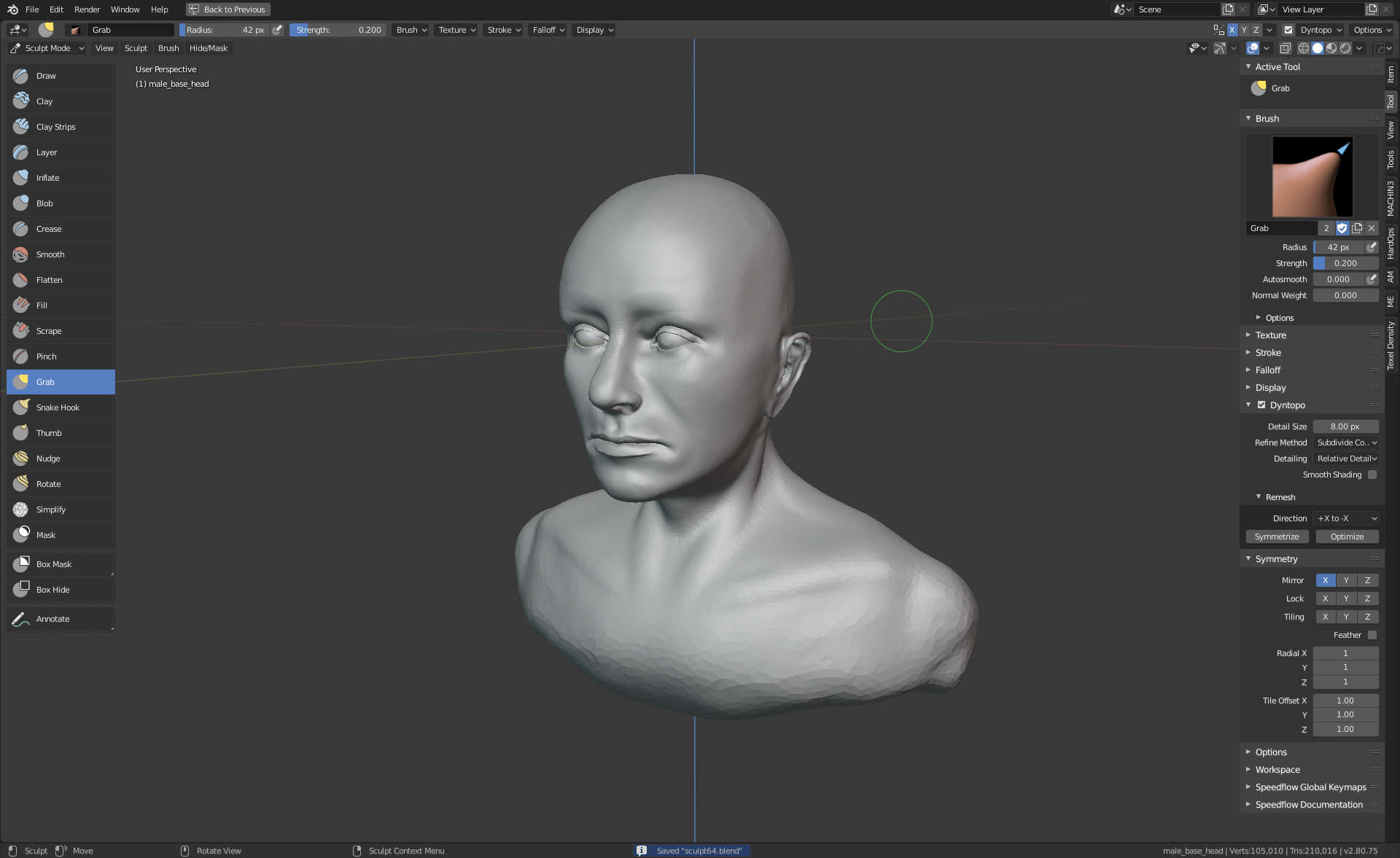
Task: Open the Hide/Mask menu
Action: [208, 48]
